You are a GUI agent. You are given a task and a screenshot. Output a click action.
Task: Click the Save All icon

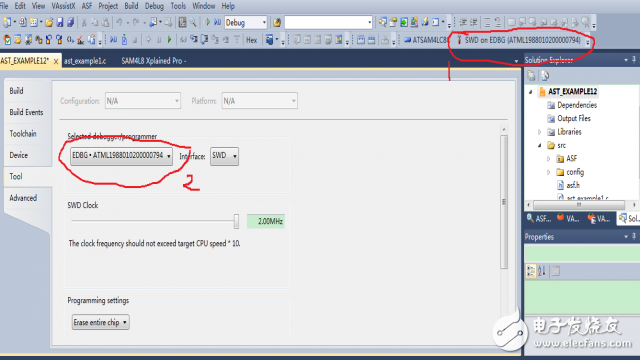pyautogui.click(x=70, y=22)
